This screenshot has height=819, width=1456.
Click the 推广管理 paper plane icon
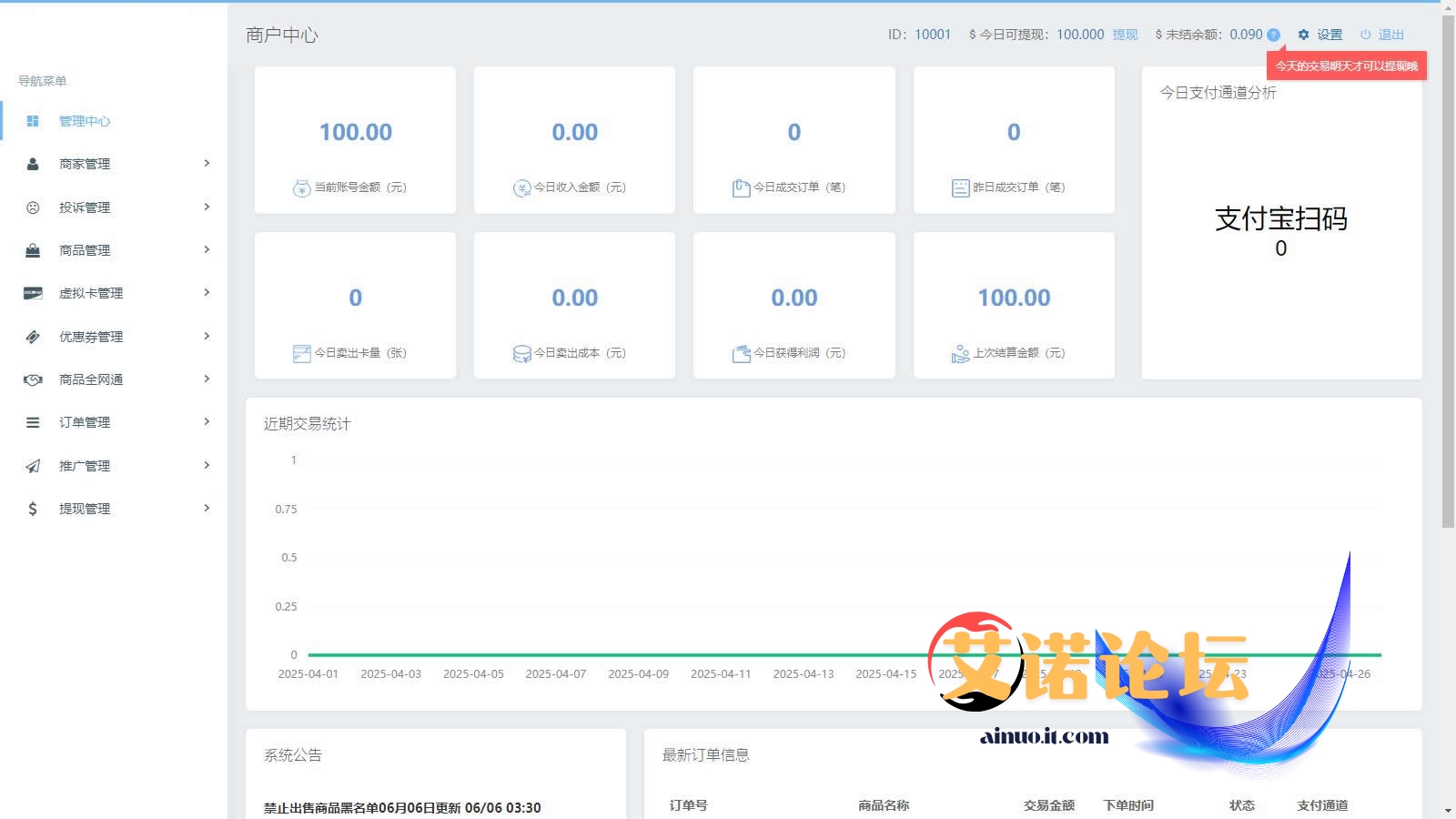point(33,466)
